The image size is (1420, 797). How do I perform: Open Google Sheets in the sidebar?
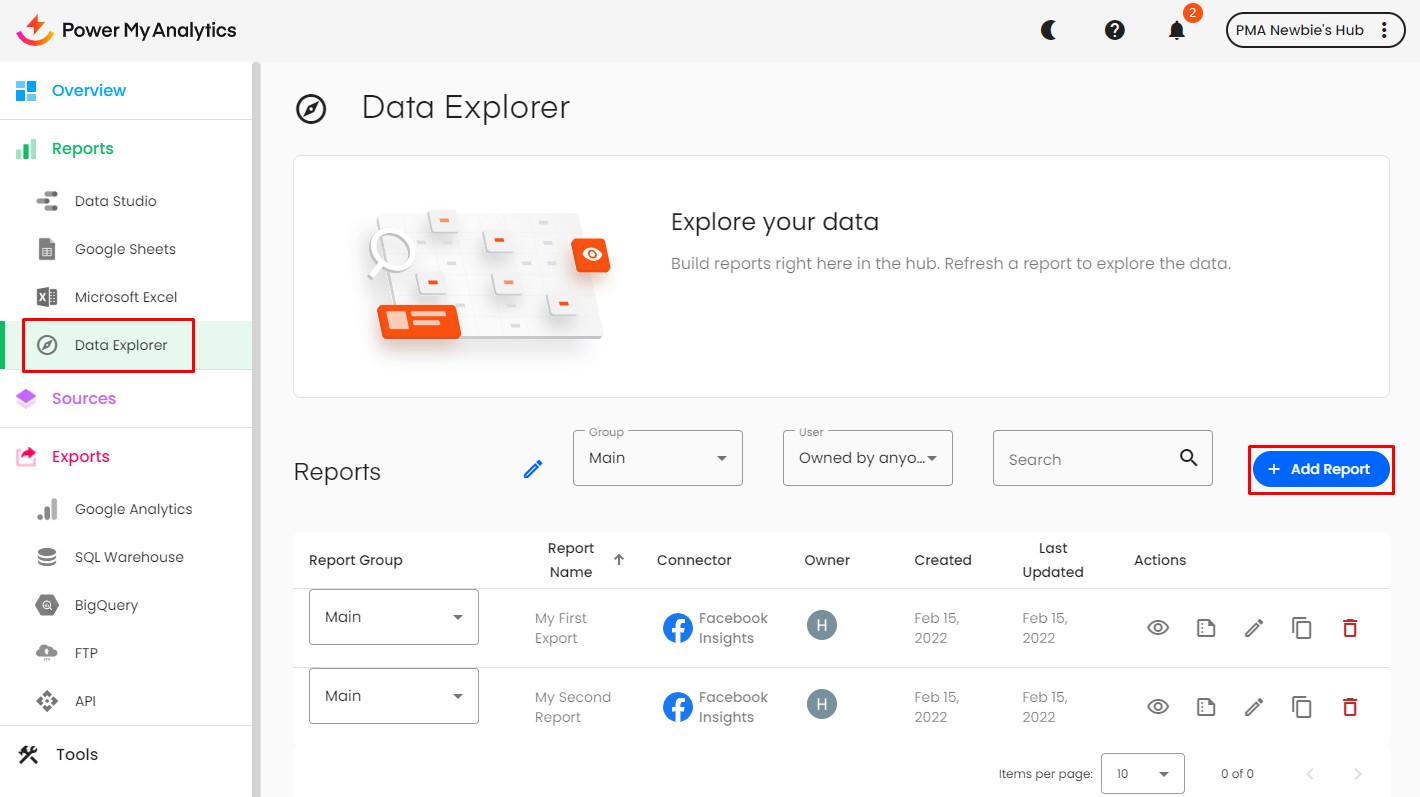125,249
